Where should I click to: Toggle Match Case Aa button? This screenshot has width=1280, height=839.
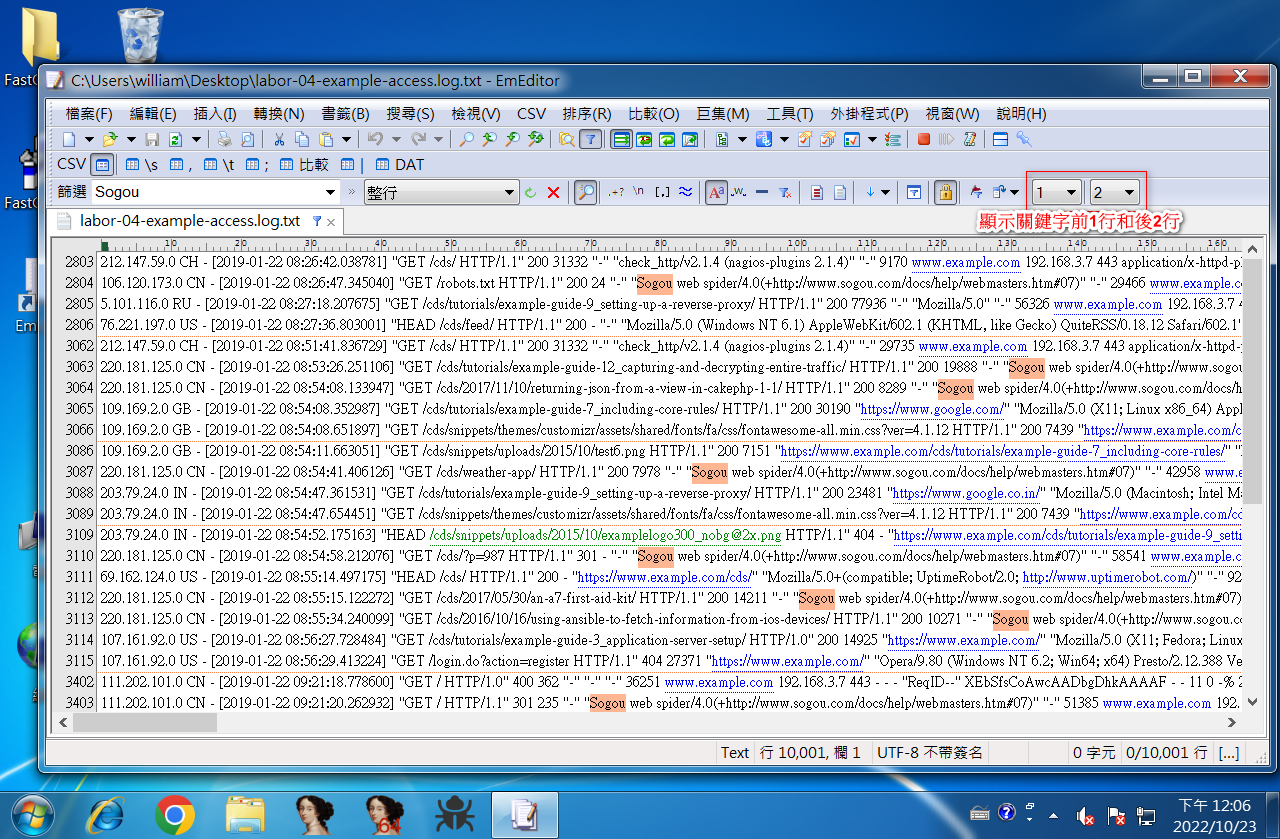(x=716, y=192)
